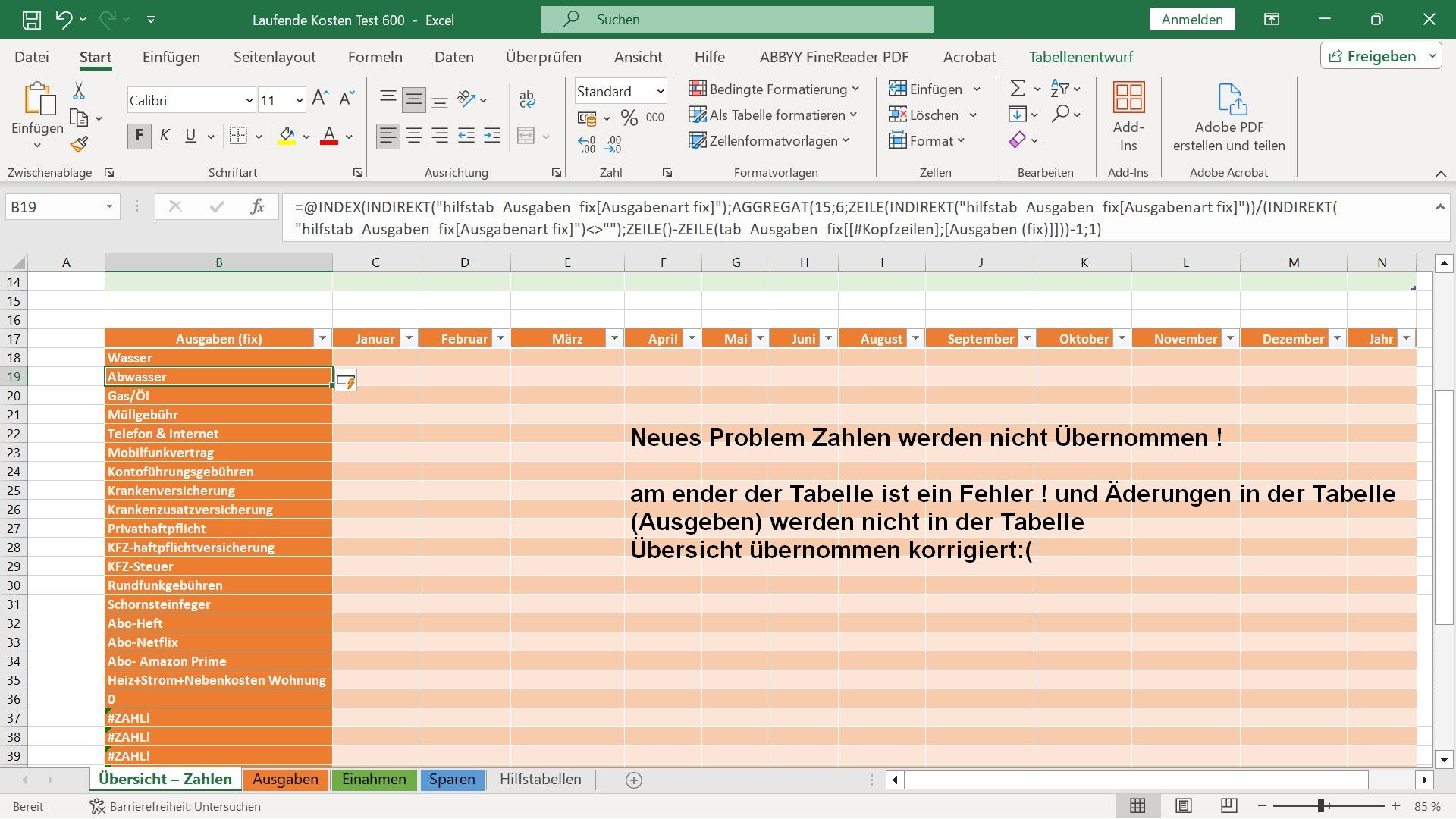The width and height of the screenshot is (1456, 819).
Task: Open the Standard number format dropdown
Action: point(660,92)
